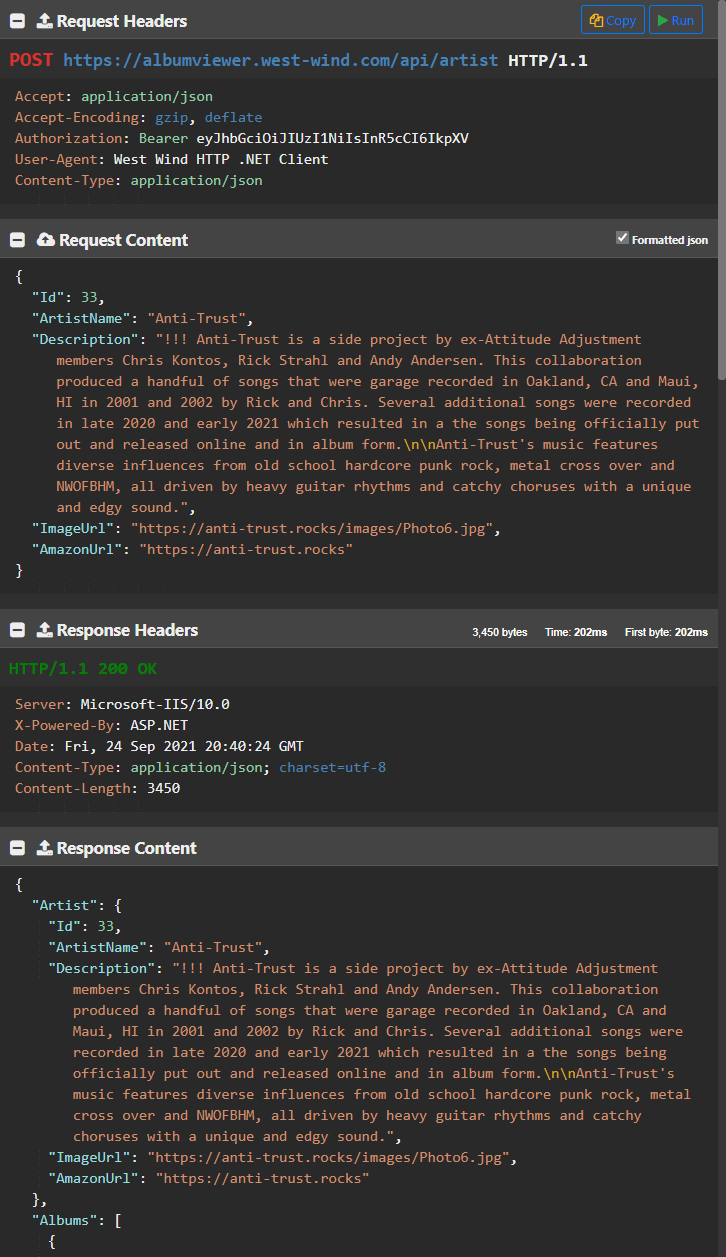Click the HTTP/1.1 200 OK status line
The image size is (726, 1257).
pos(83,668)
